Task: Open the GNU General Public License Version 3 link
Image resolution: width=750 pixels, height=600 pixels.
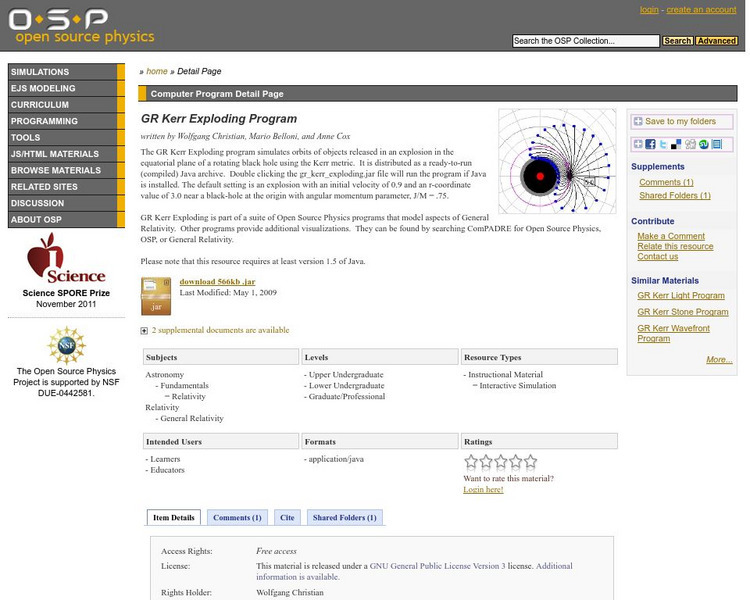Action: click(437, 566)
